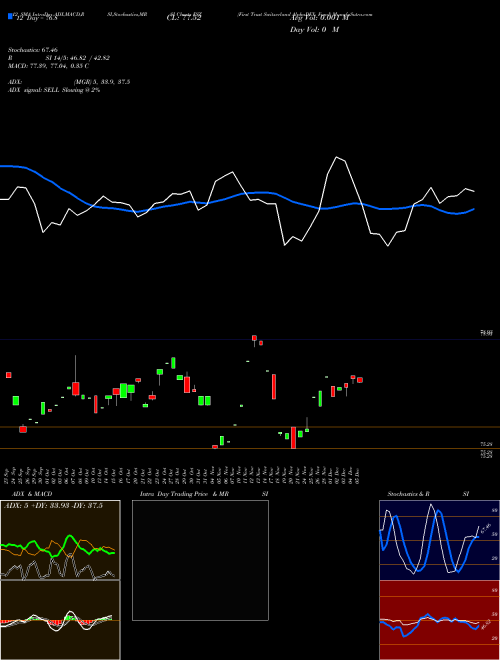Click the red candle with the tallest upper wick
The width and height of the screenshot is (500, 660).
[76, 389]
